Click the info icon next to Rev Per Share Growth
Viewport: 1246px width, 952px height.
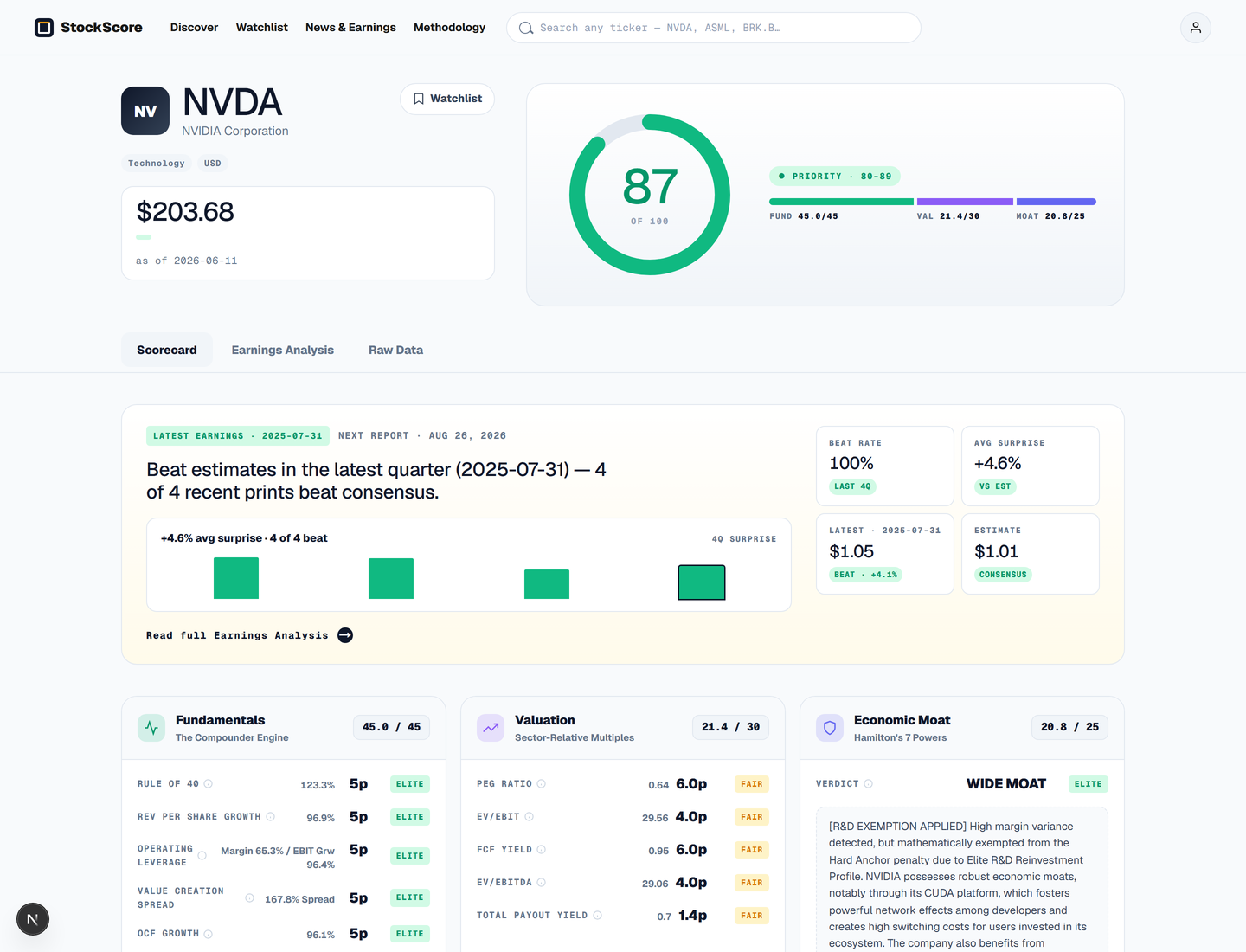click(x=270, y=817)
